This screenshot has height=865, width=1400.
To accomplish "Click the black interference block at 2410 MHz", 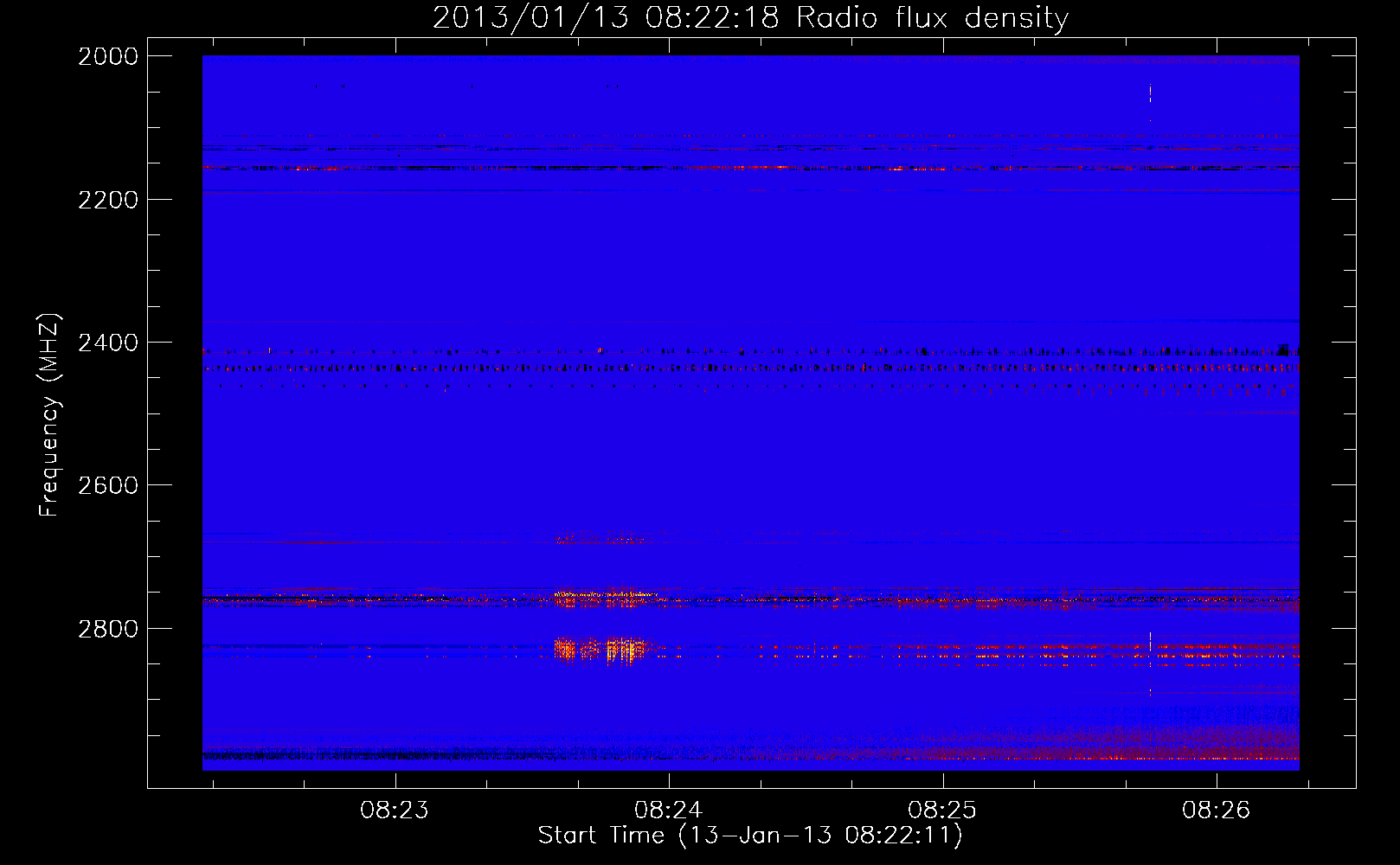I will (1284, 349).
